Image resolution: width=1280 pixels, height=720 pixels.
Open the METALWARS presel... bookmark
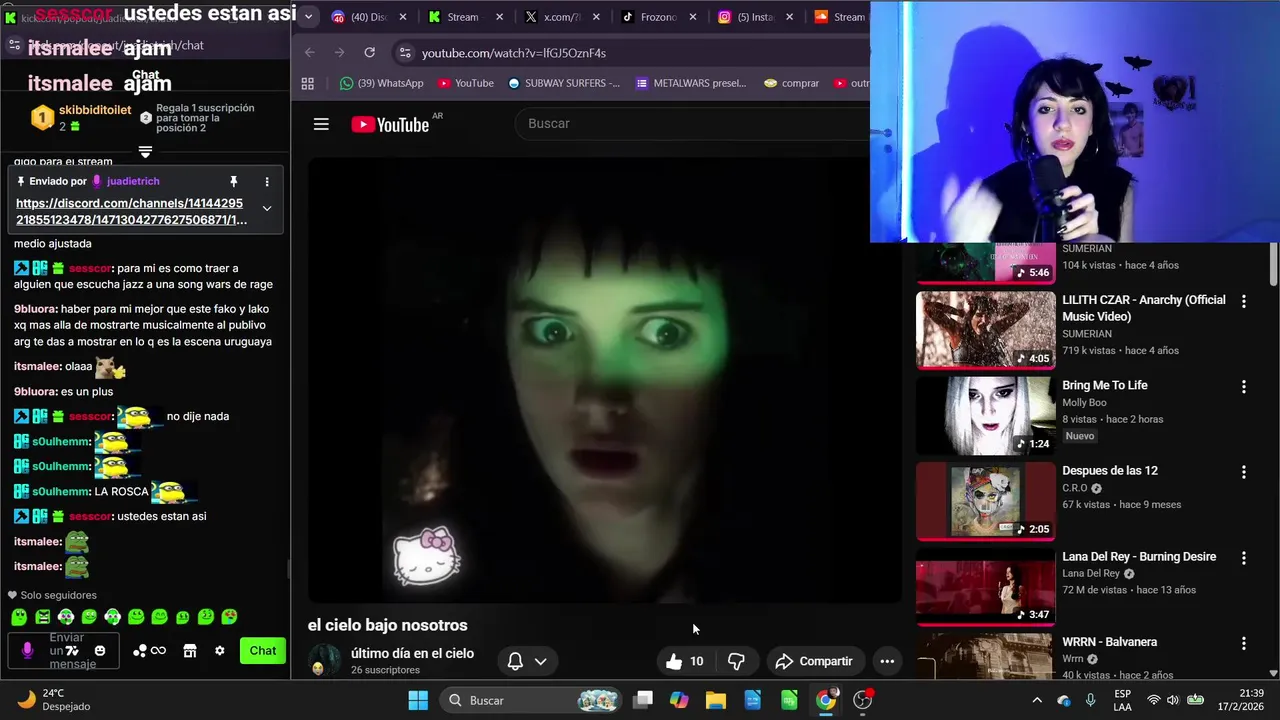click(691, 83)
